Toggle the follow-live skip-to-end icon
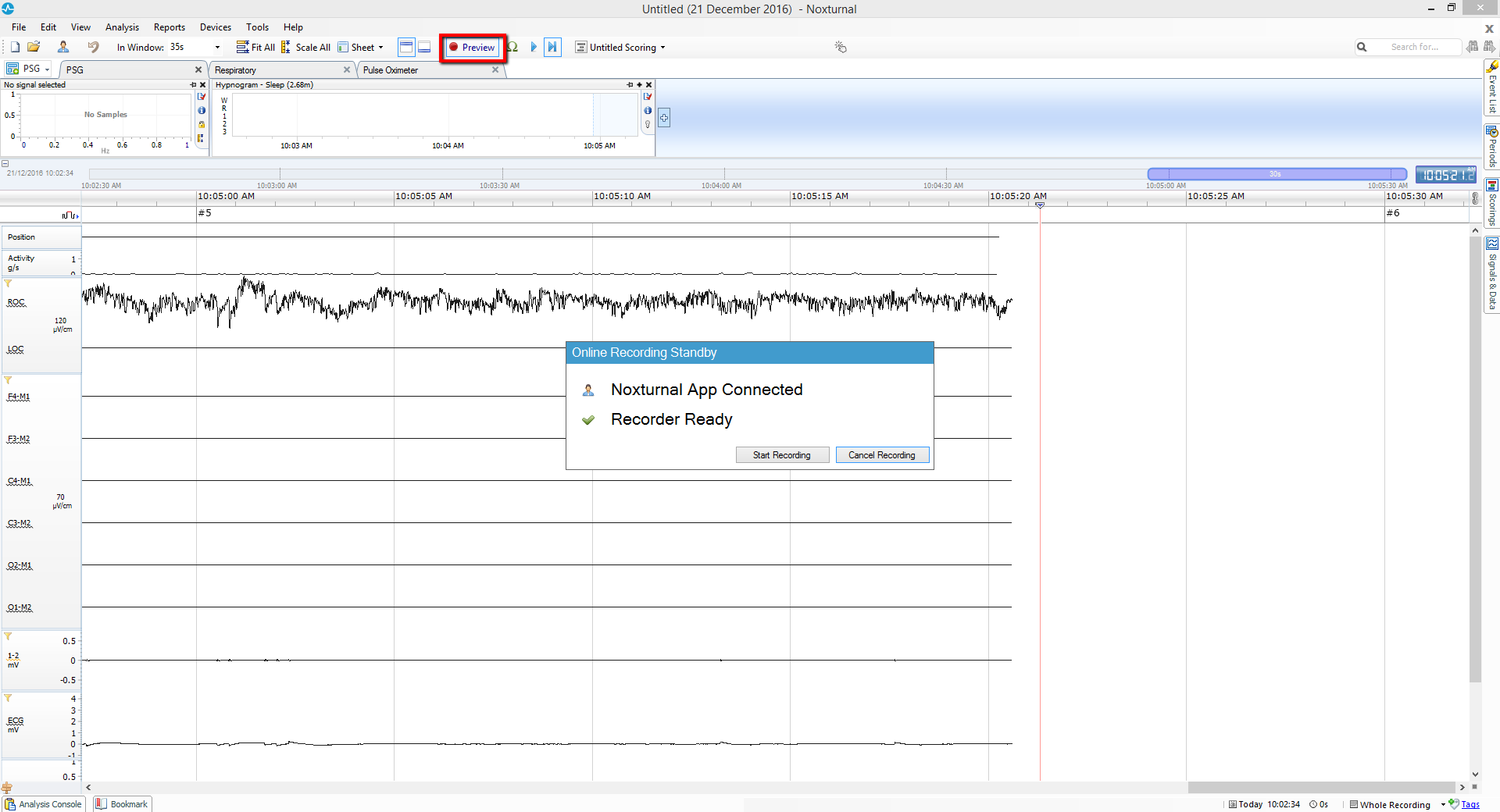The image size is (1500, 812). click(x=552, y=47)
